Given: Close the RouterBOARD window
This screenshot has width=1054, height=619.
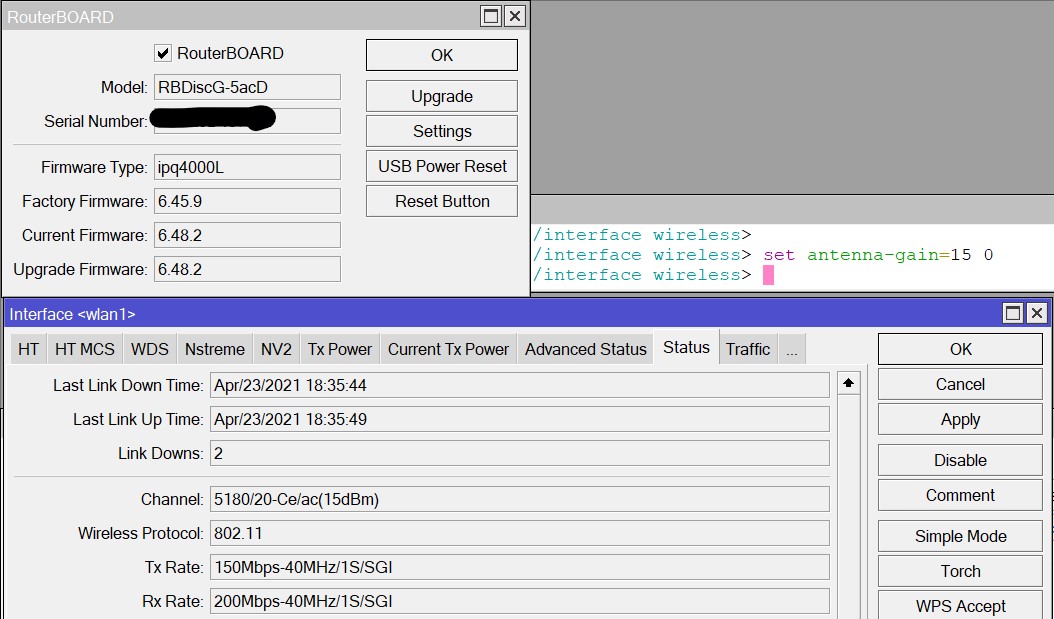Looking at the screenshot, I should coord(515,16).
